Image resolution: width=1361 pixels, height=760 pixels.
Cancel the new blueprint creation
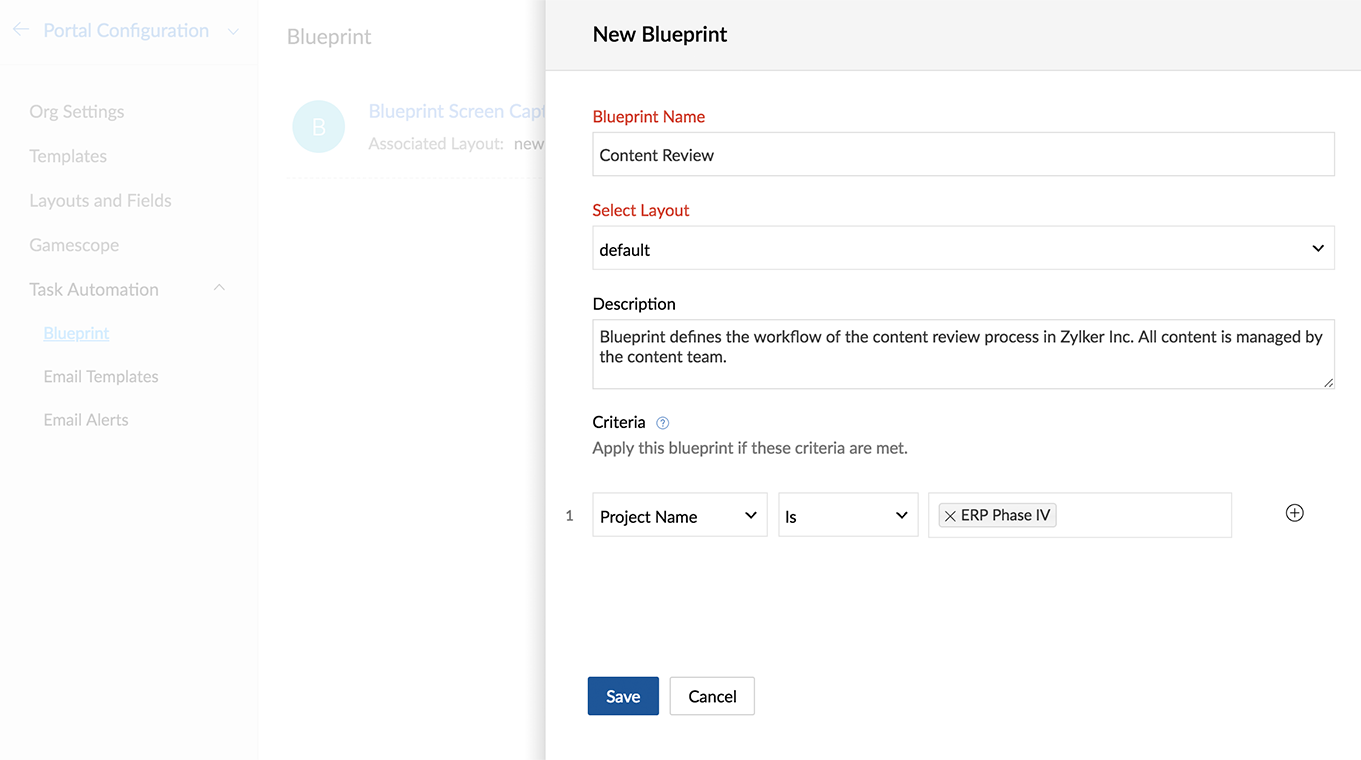711,696
